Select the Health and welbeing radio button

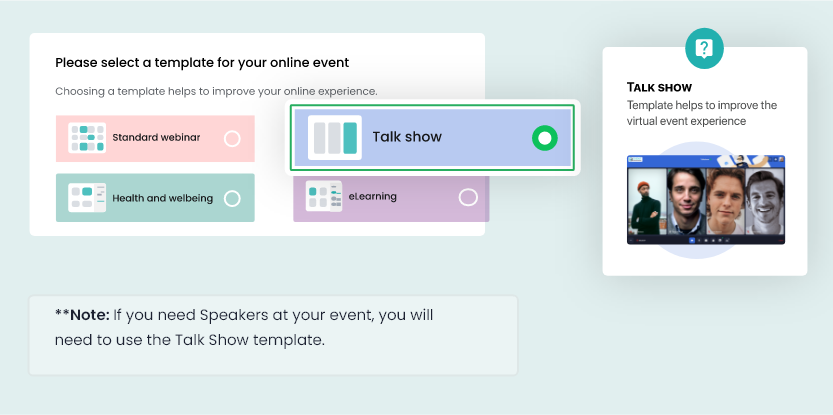click(232, 199)
